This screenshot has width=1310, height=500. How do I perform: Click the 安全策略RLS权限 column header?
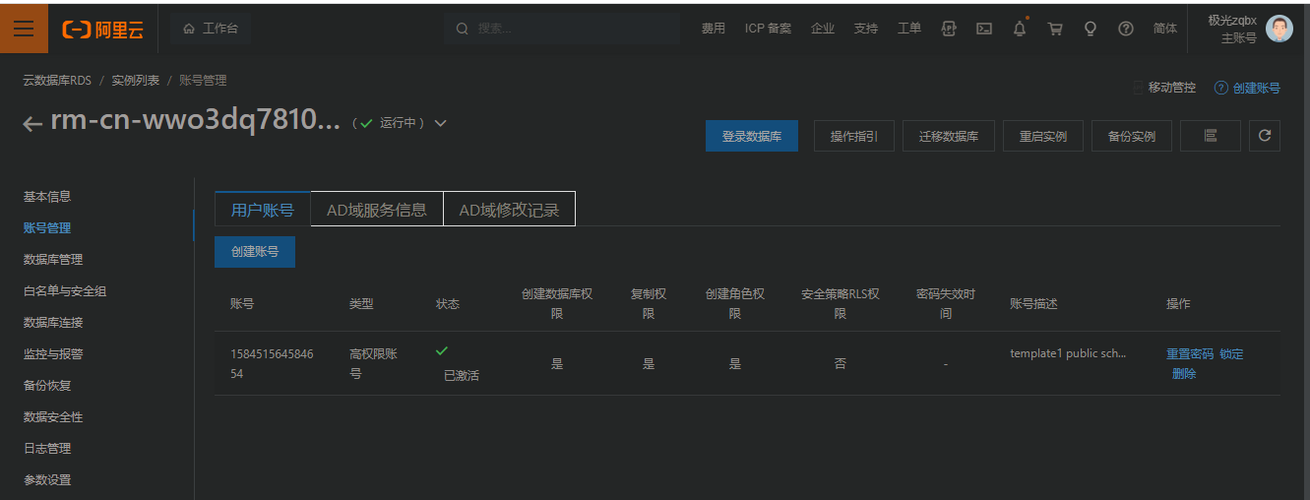point(840,304)
